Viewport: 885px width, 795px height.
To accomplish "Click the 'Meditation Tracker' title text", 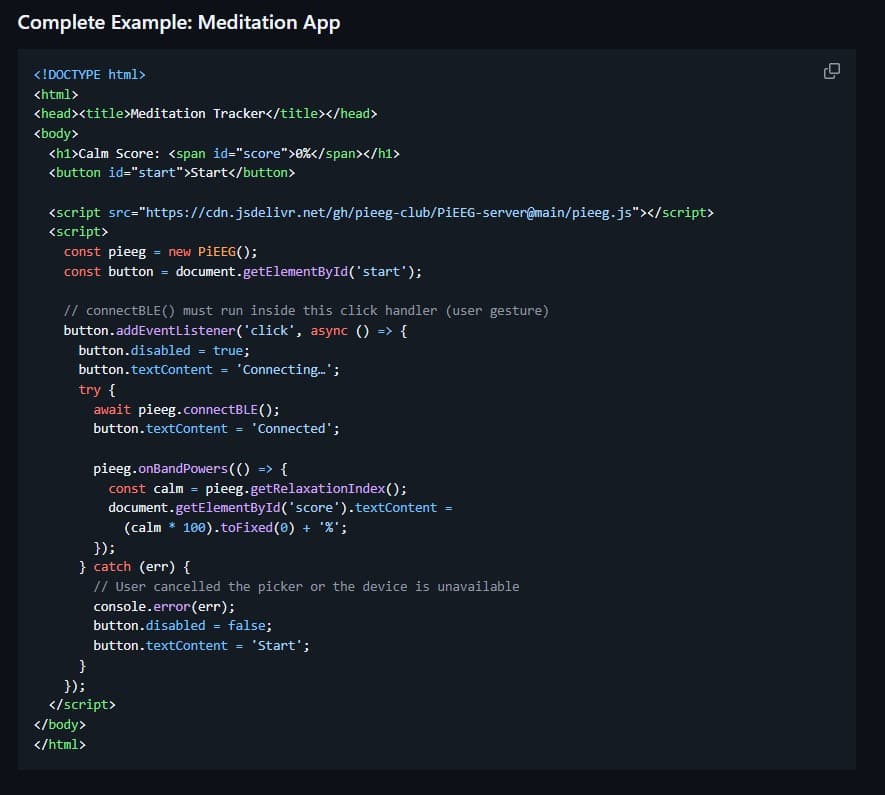I will pyautogui.click(x=198, y=113).
